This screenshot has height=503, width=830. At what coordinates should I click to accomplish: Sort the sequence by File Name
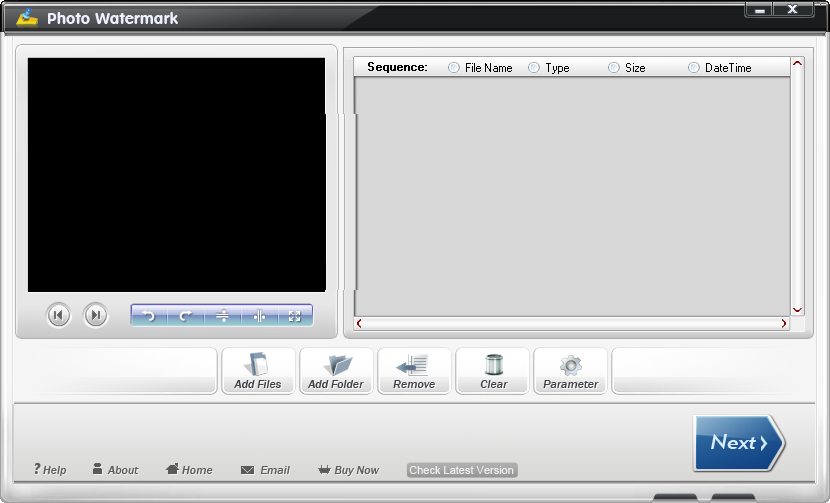point(455,68)
